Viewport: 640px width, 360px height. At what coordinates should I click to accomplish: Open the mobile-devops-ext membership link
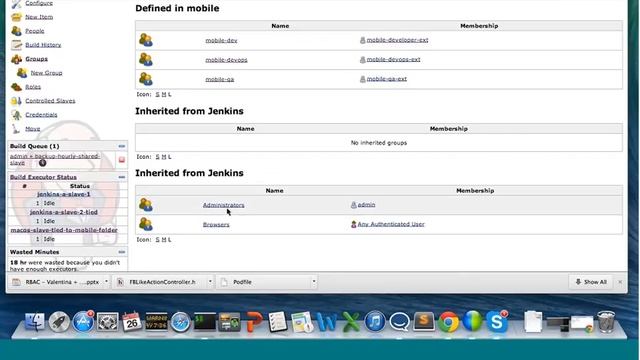point(393,59)
